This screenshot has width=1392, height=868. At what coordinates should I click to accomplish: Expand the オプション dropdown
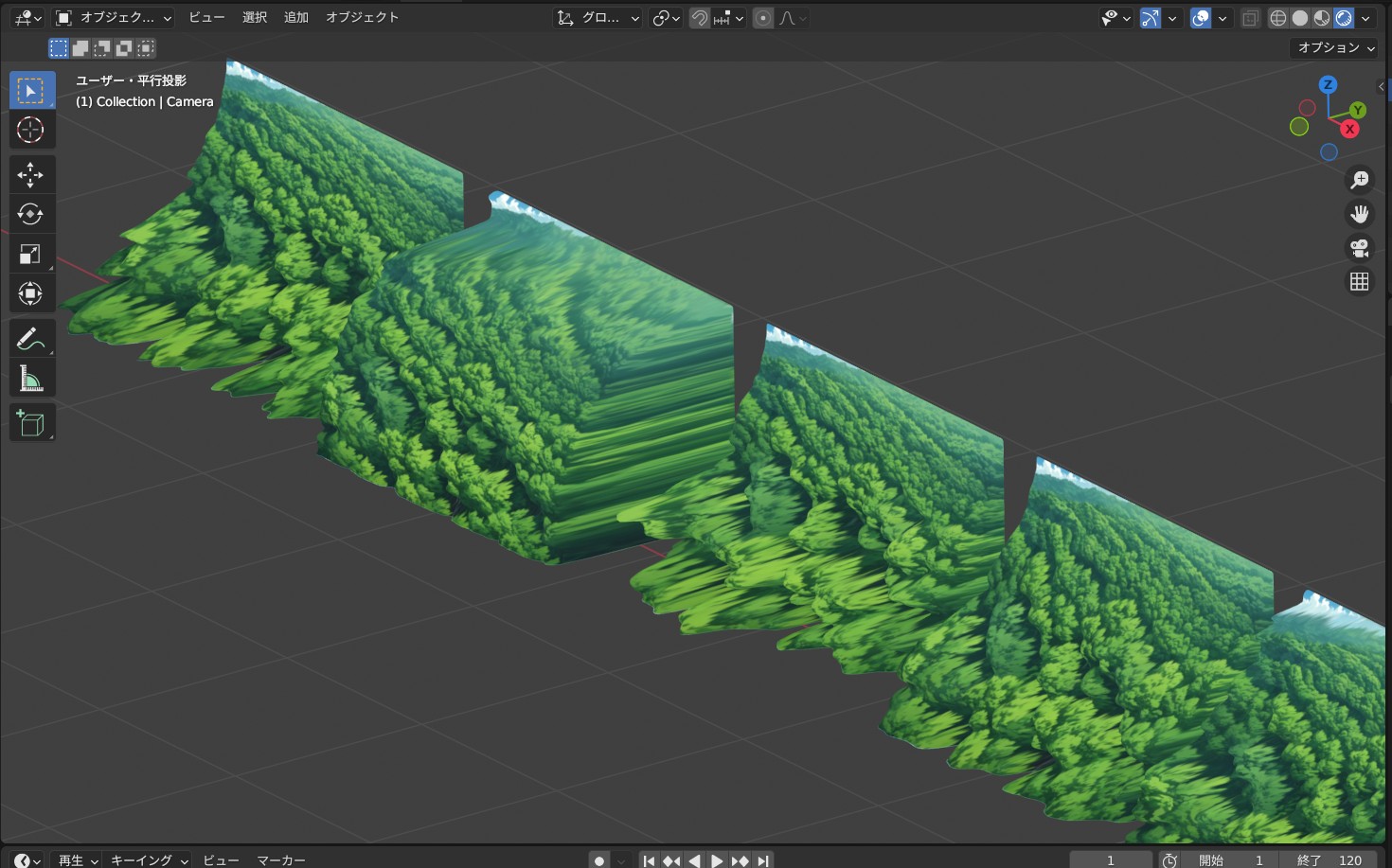tap(1335, 47)
